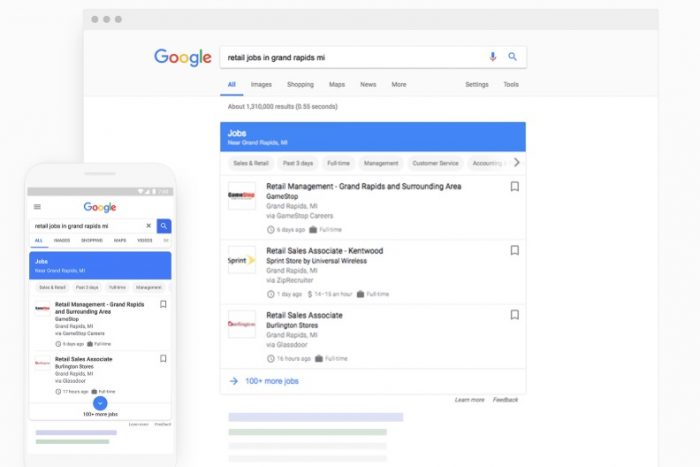This screenshot has width=700, height=467.
Task: Open search Tools
Action: pyautogui.click(x=511, y=84)
